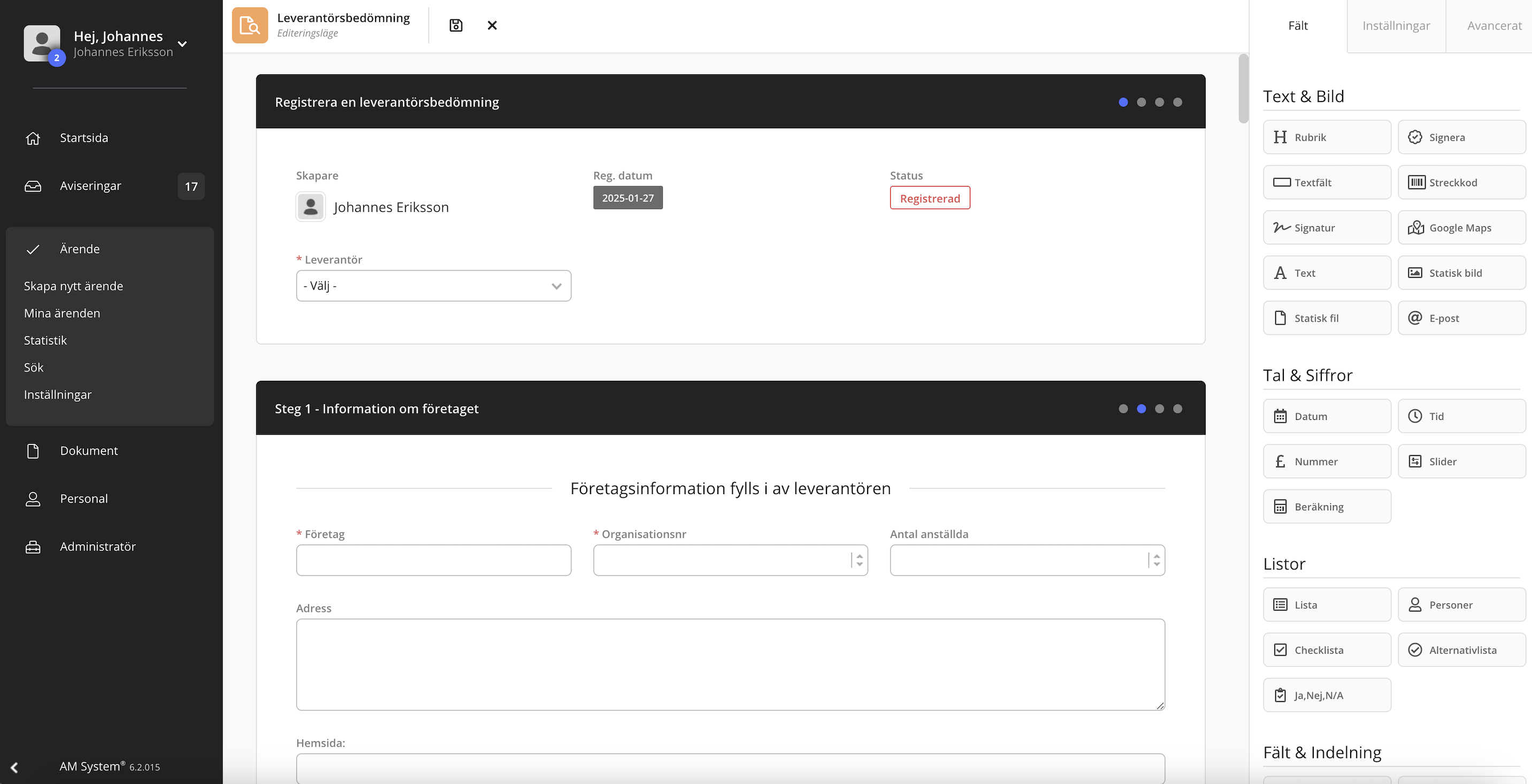
Task: Add a Beräkning field
Action: (1327, 506)
